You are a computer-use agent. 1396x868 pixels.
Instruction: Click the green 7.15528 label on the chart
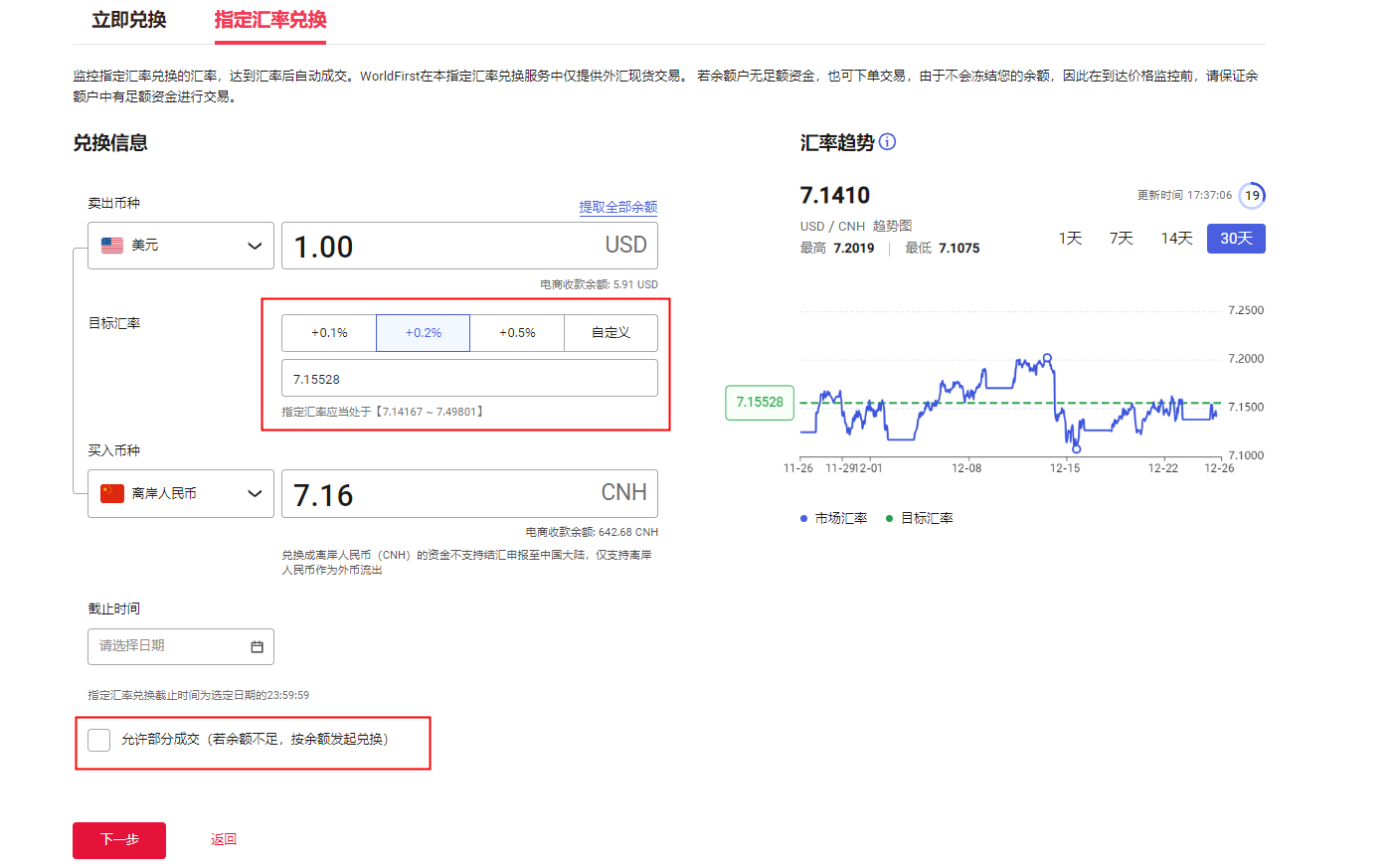pos(759,403)
